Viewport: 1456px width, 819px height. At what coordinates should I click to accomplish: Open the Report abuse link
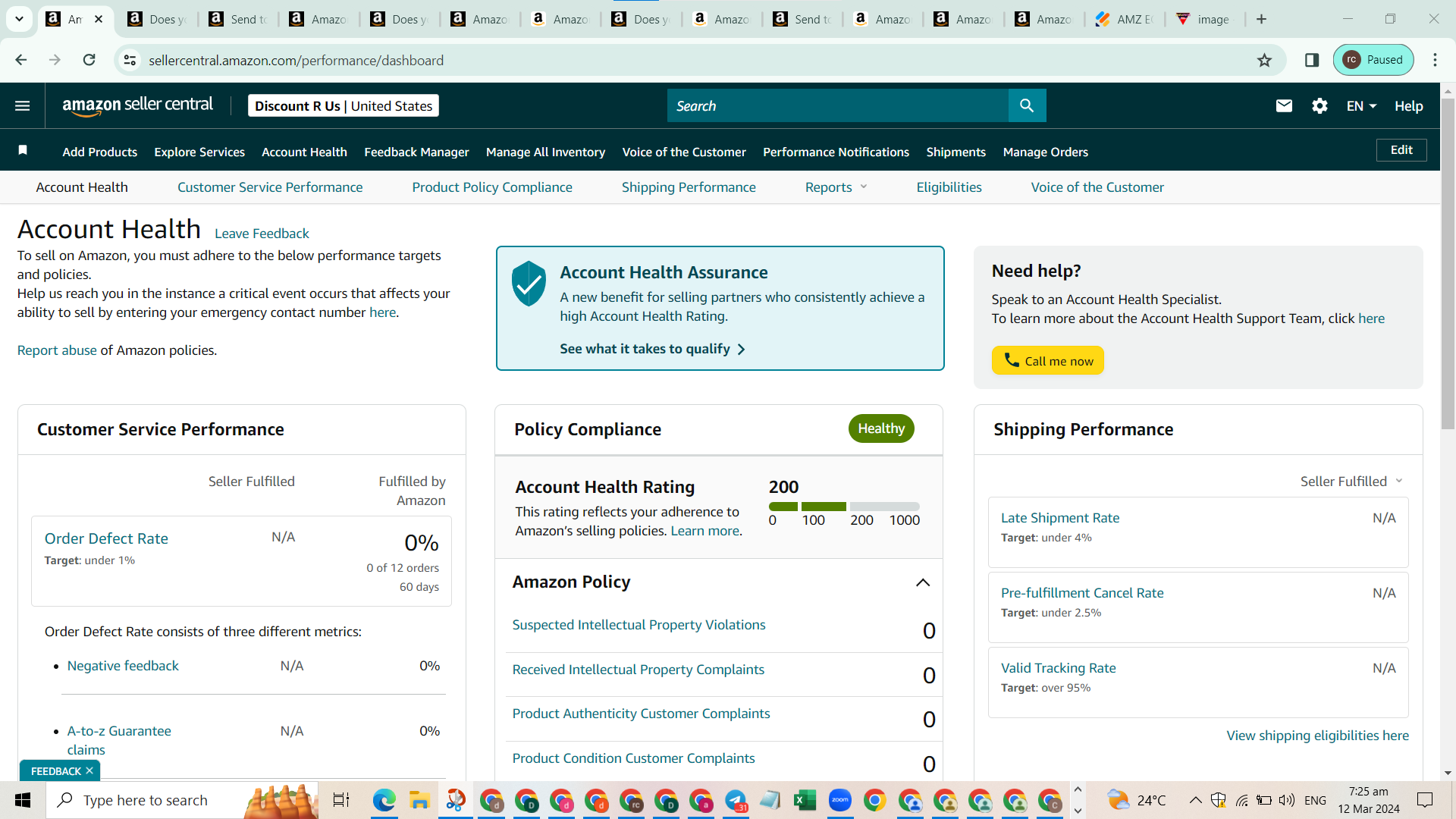(x=57, y=350)
